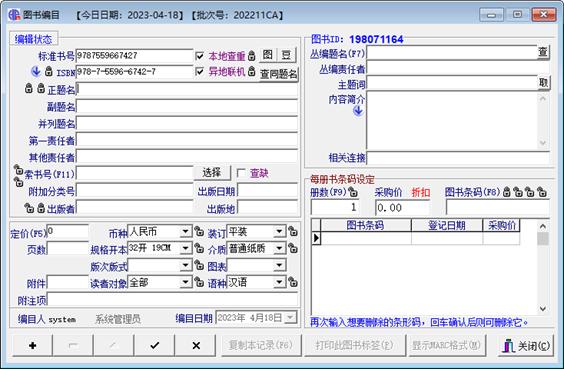564x369 pixels.
Task: Click scroll-up arrow of barcode table
Action: [x=543, y=226]
